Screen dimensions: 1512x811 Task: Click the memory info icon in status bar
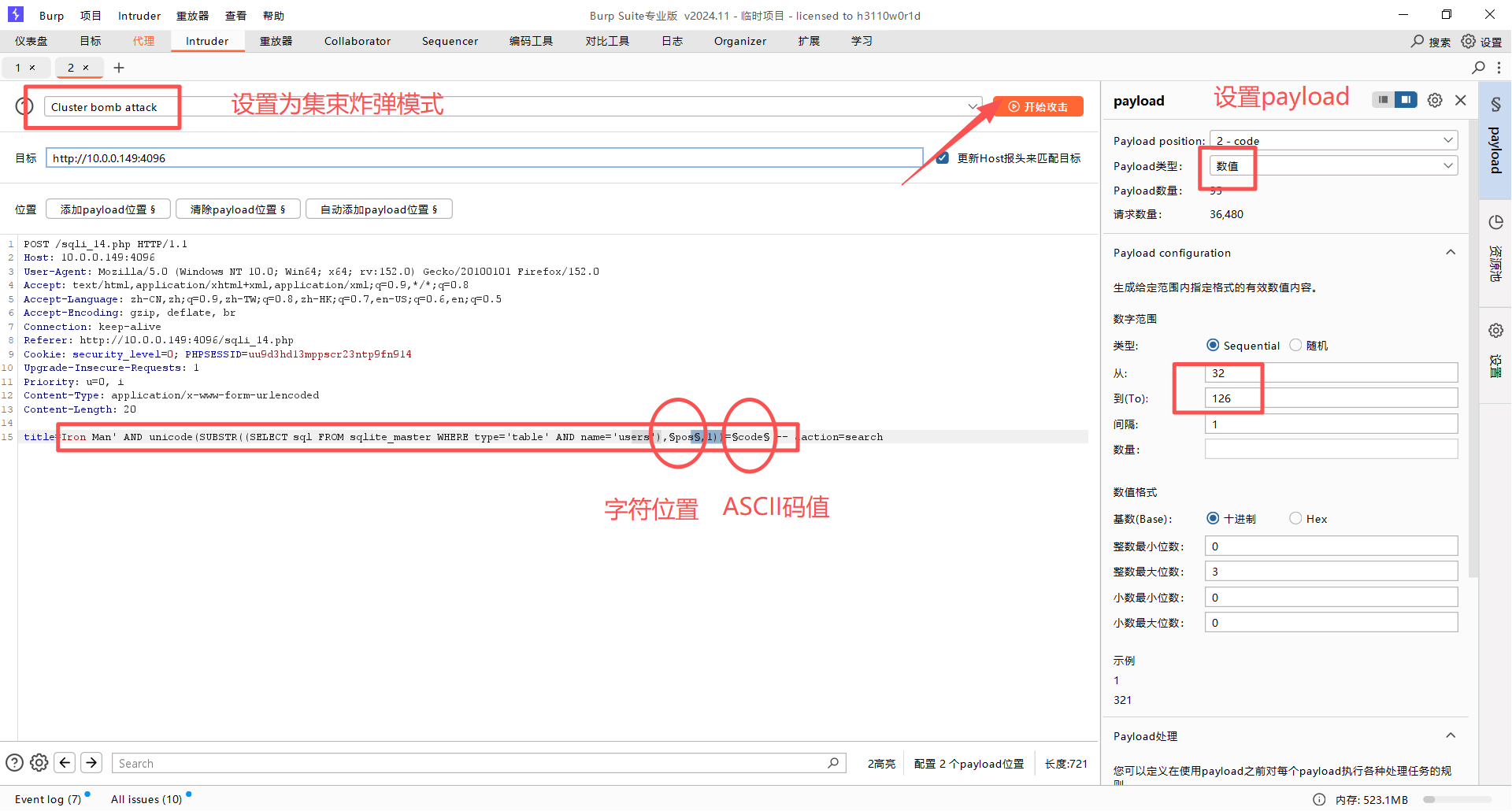coord(1319,799)
